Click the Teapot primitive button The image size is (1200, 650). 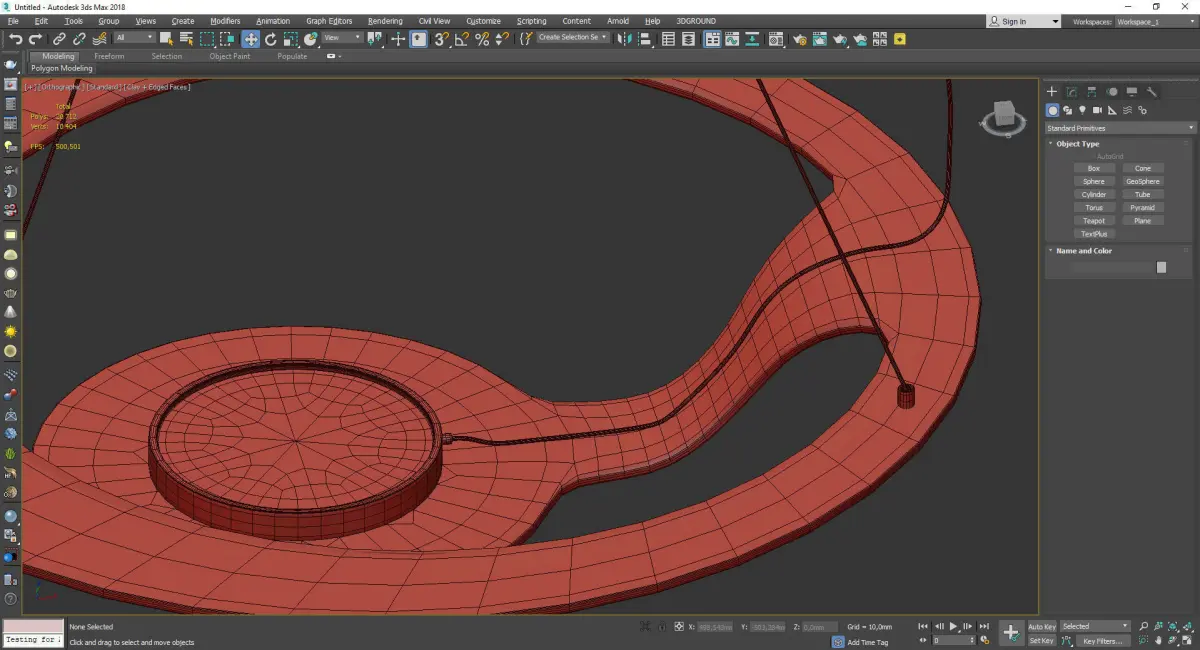[x=1093, y=221]
